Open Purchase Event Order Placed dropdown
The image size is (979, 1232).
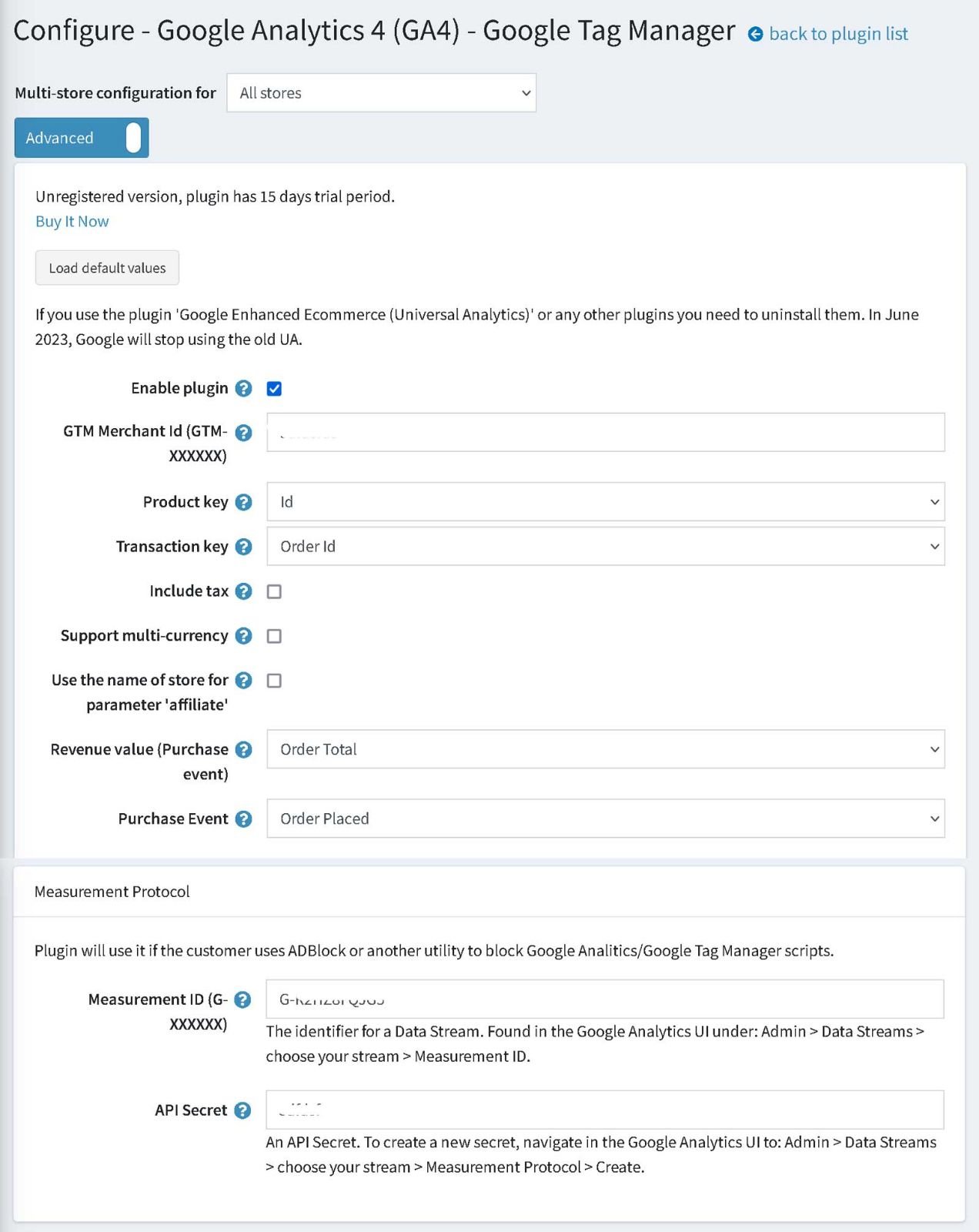click(606, 819)
